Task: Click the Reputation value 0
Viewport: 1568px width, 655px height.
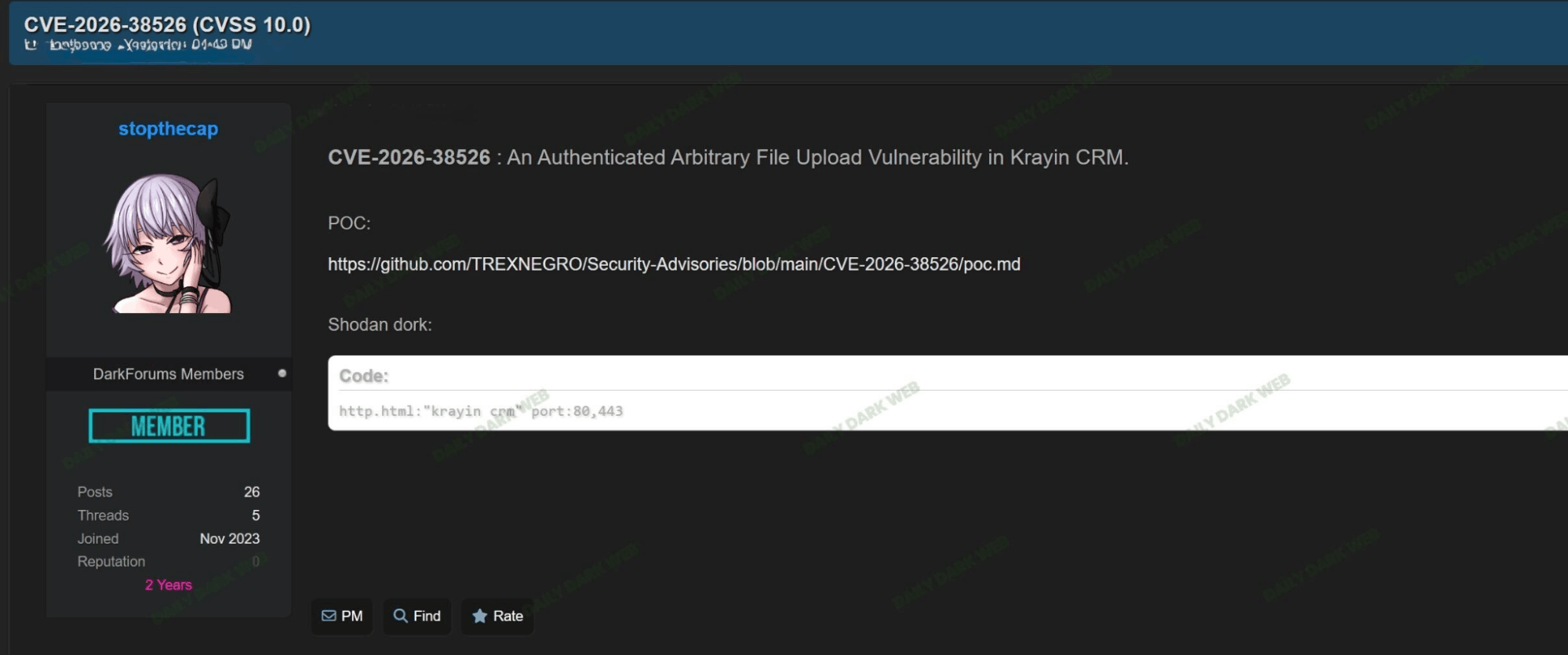Action: pyautogui.click(x=256, y=562)
